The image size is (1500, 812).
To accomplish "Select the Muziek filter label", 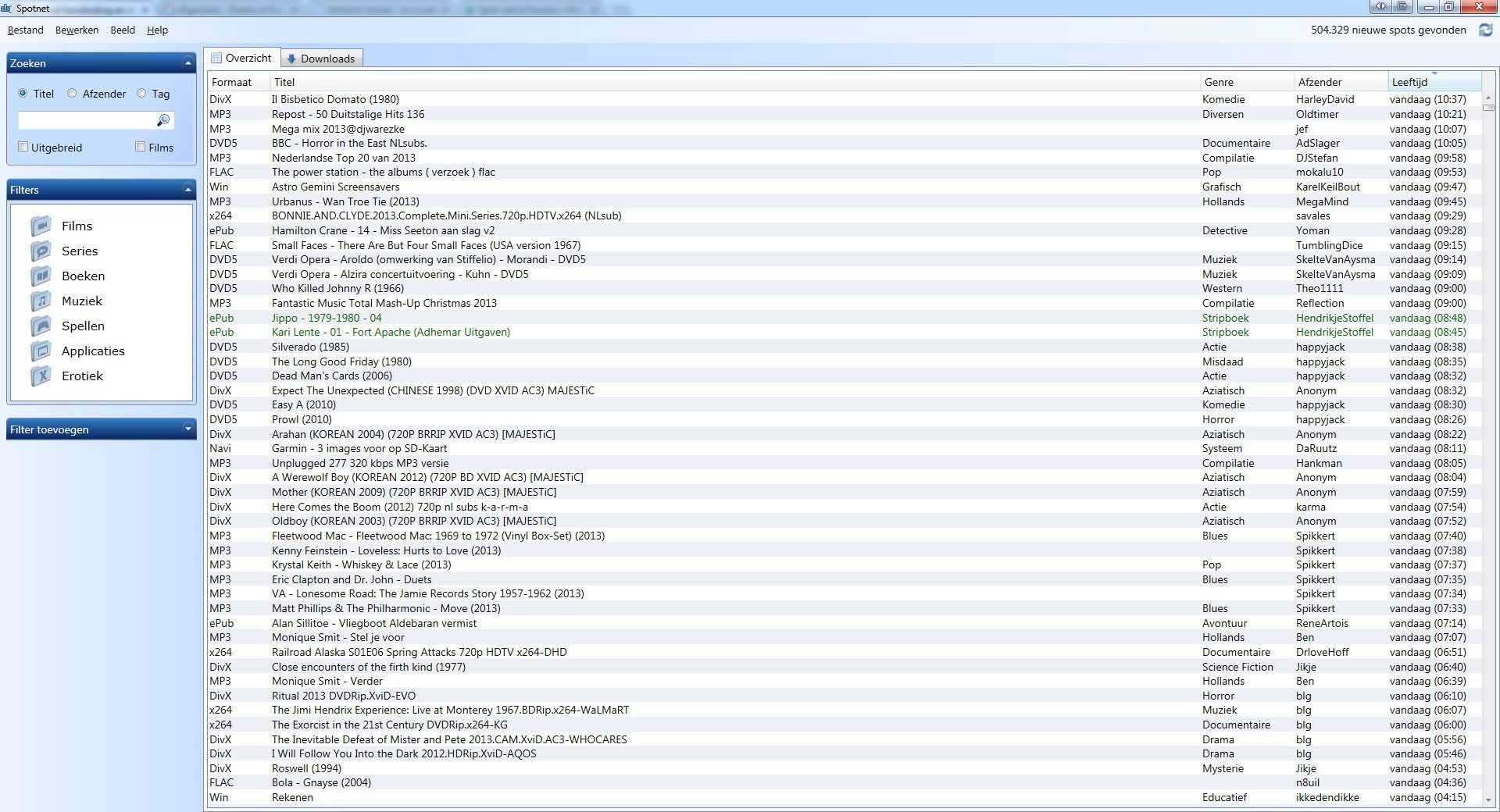I will tap(82, 301).
